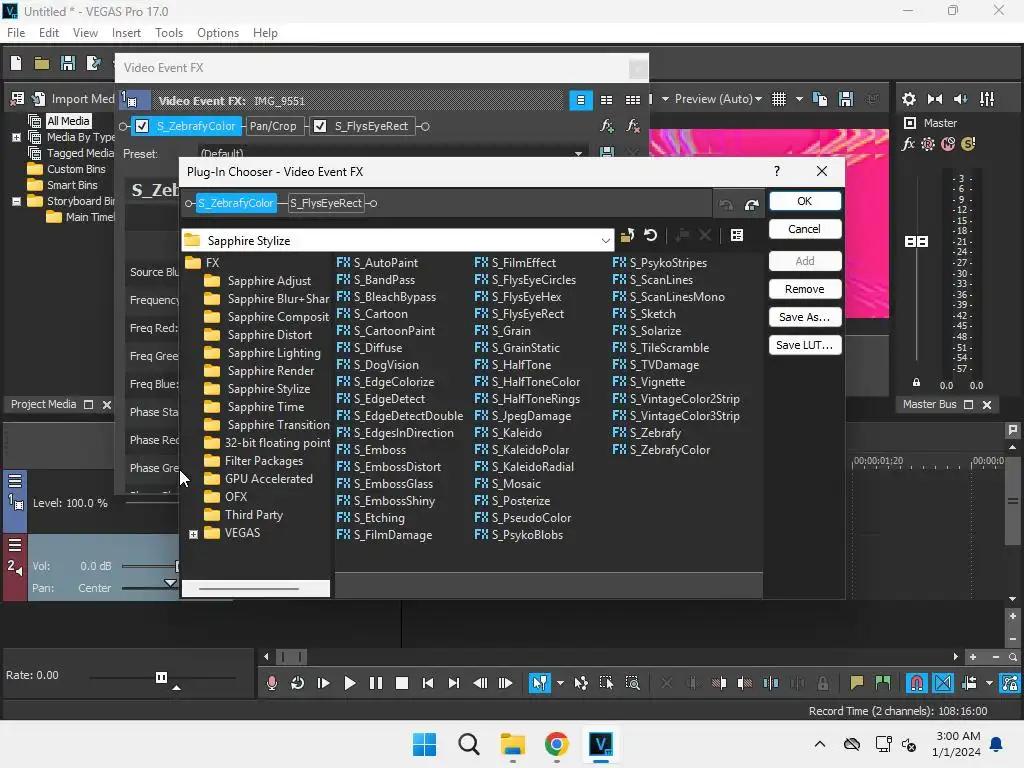Open Chrome from the Windows taskbar
This screenshot has width=1024, height=768.
[x=556, y=744]
